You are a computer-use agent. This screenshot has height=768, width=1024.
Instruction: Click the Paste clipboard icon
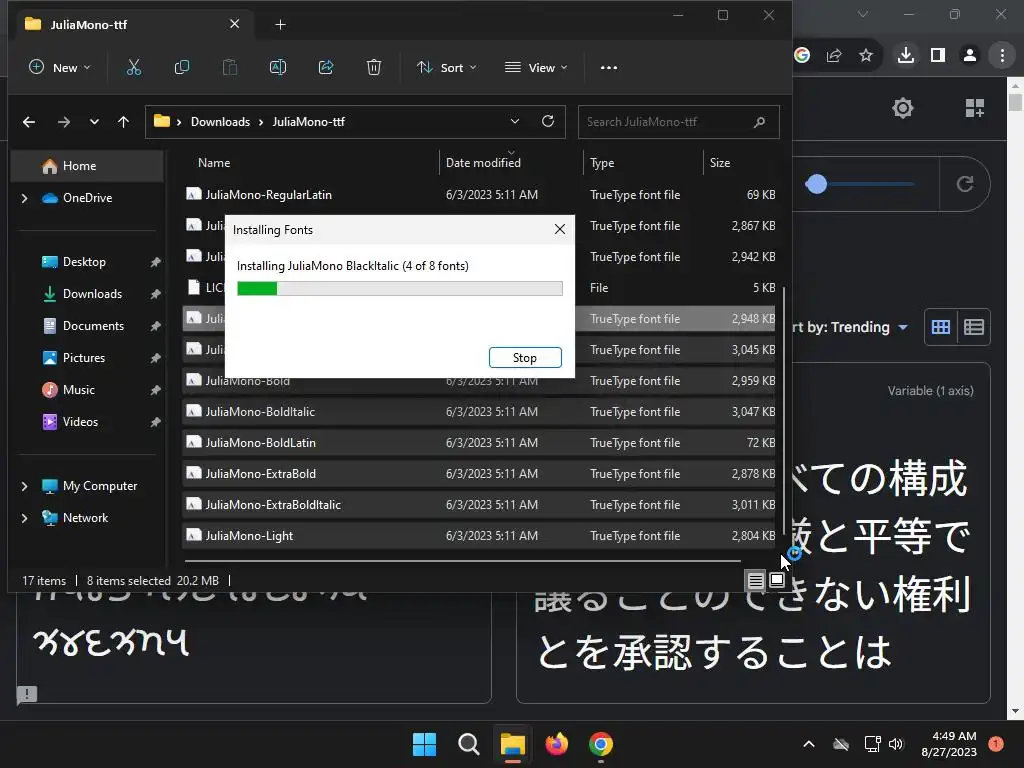[230, 67]
